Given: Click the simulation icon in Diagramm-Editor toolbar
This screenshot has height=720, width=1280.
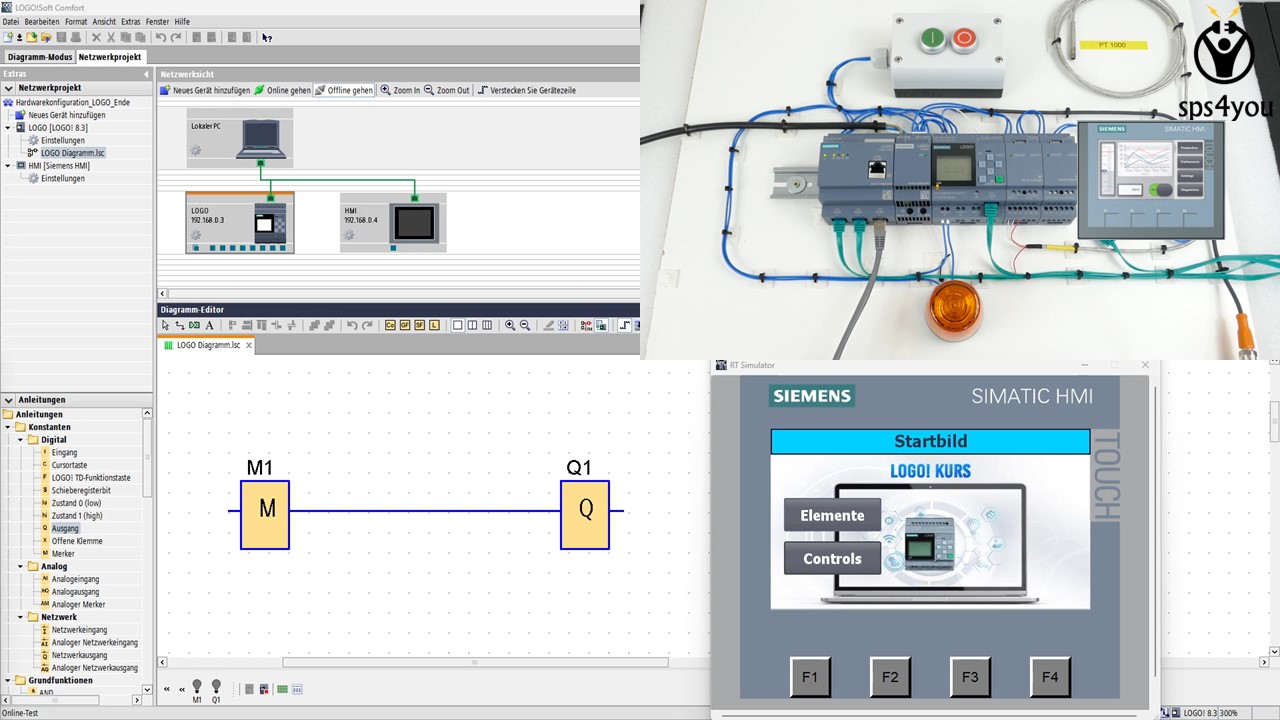Looking at the screenshot, I should pos(586,325).
